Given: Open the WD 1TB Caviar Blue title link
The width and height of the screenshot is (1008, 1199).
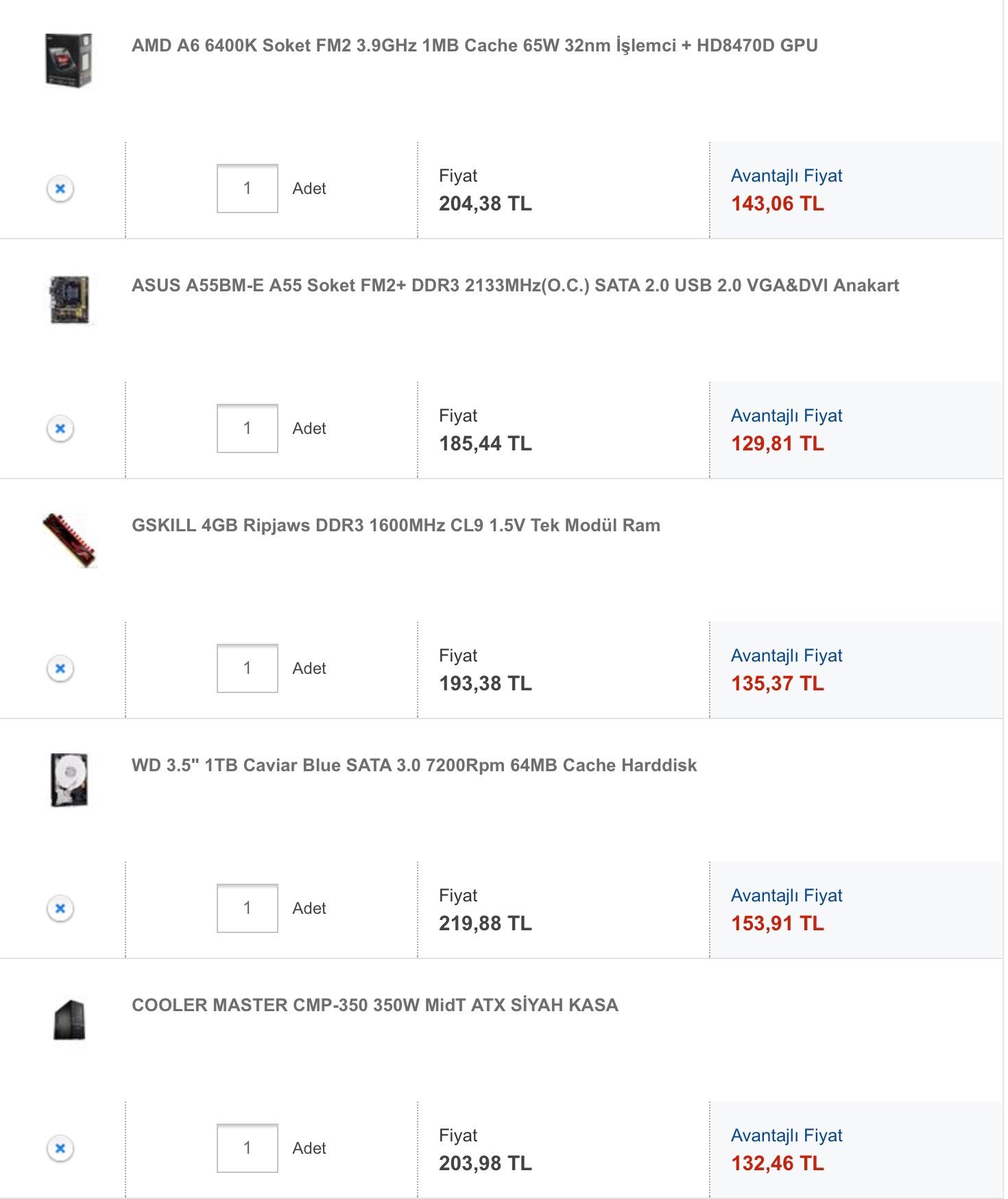Looking at the screenshot, I should (x=414, y=766).
